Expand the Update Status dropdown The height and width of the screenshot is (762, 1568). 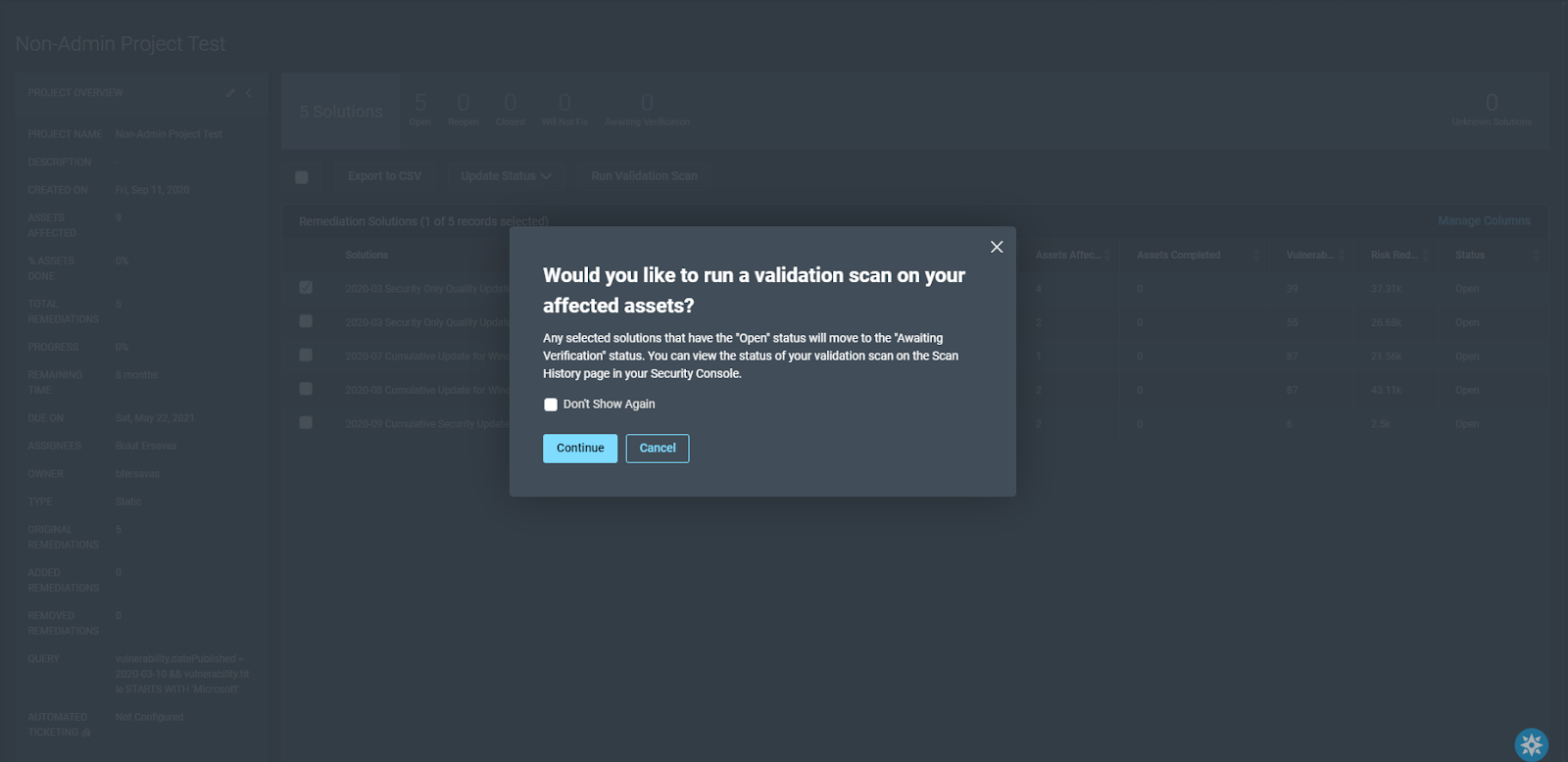[x=506, y=176]
